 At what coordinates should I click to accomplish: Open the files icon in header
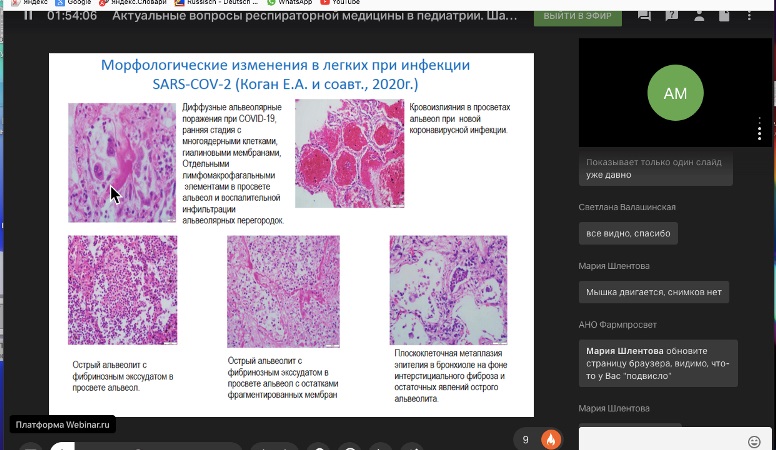click(x=724, y=15)
